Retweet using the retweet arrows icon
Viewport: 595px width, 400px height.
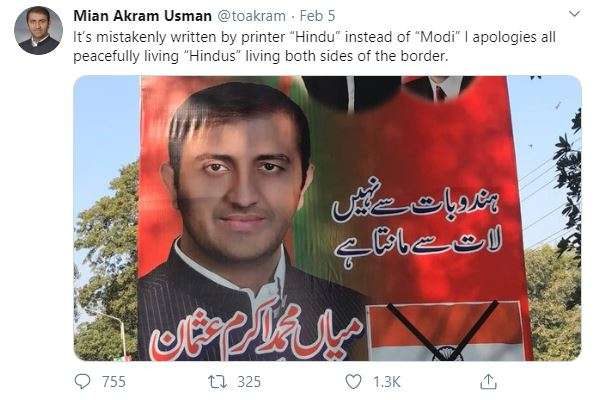(x=217, y=382)
